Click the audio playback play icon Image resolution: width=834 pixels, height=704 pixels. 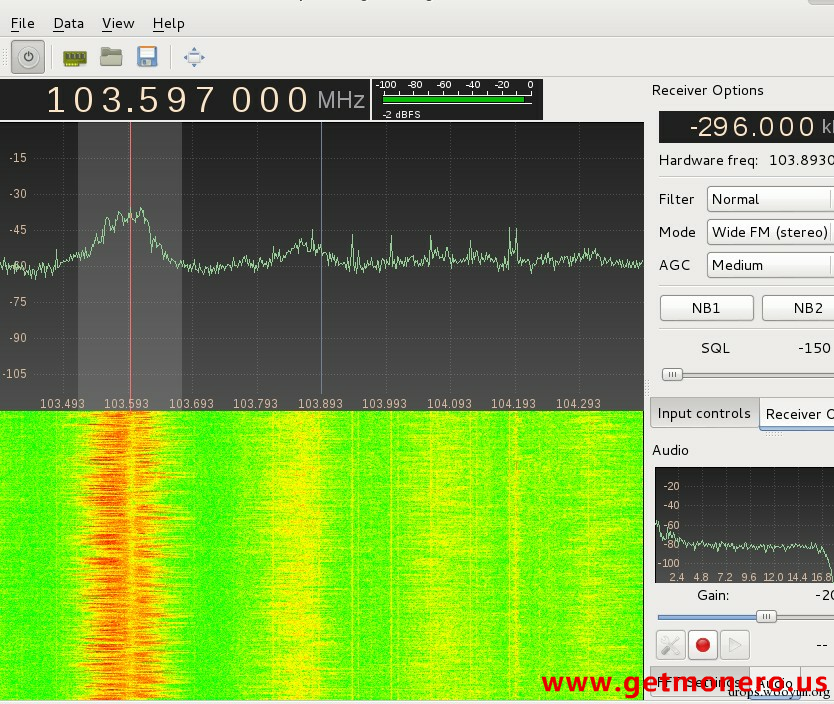(734, 645)
